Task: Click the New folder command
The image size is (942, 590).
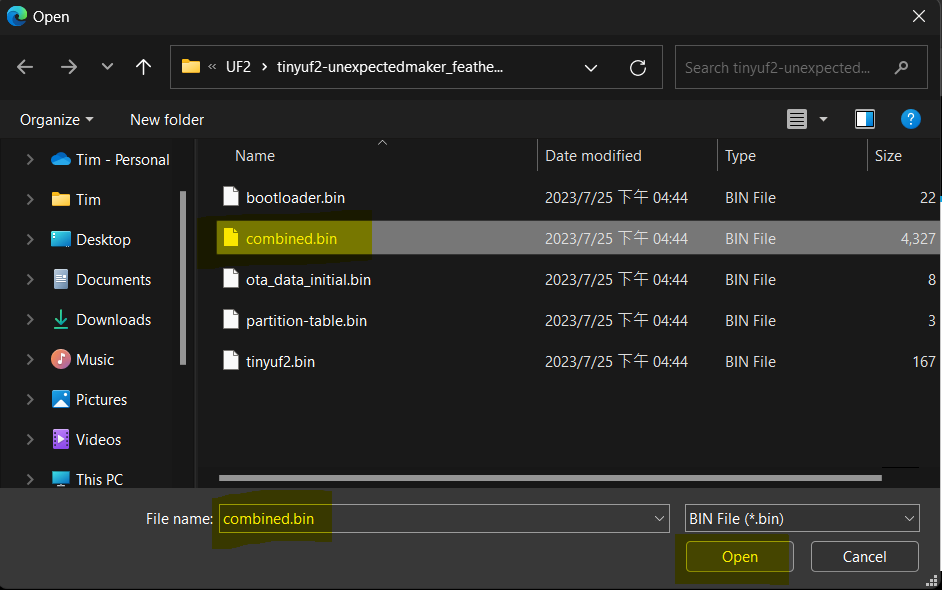Action: tap(167, 119)
